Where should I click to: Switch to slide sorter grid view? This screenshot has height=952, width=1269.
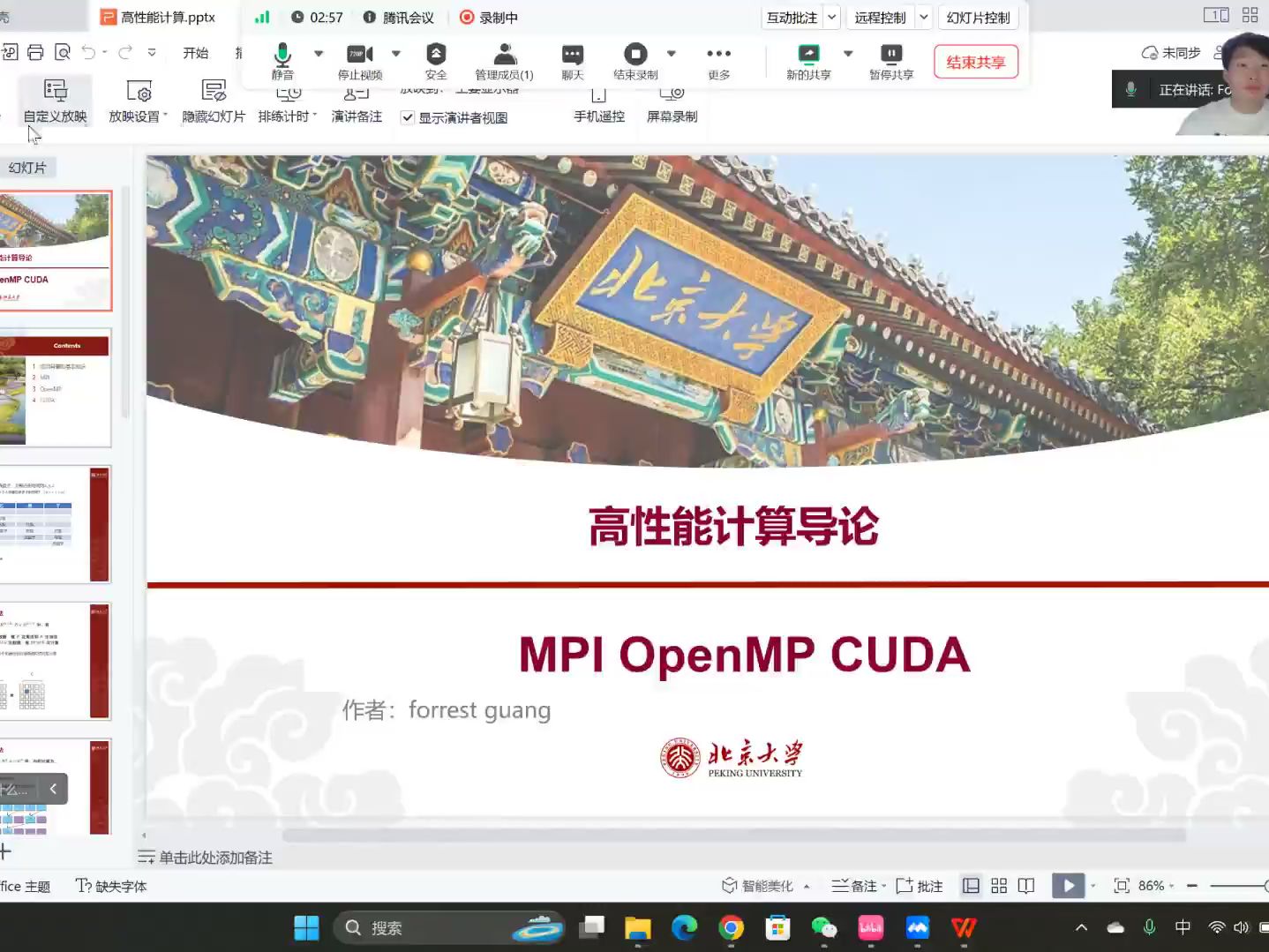(999, 886)
